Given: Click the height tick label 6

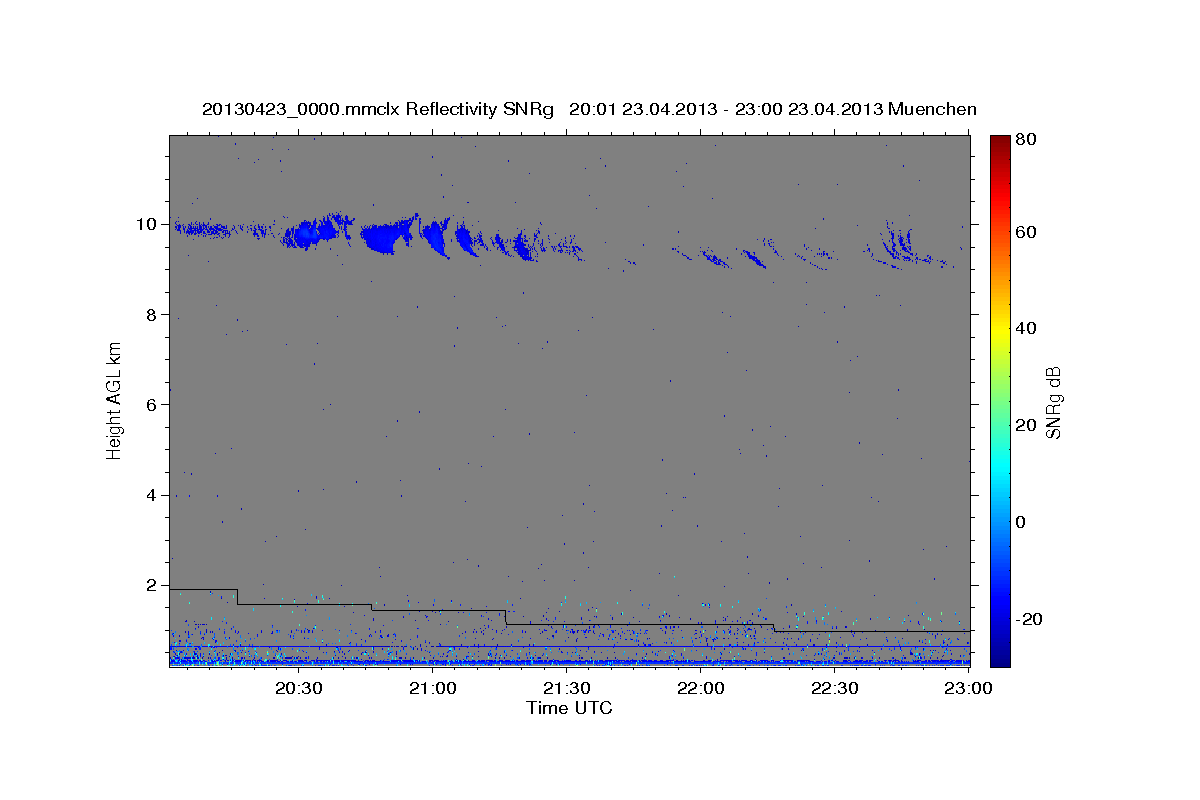Looking at the screenshot, I should coord(151,405).
